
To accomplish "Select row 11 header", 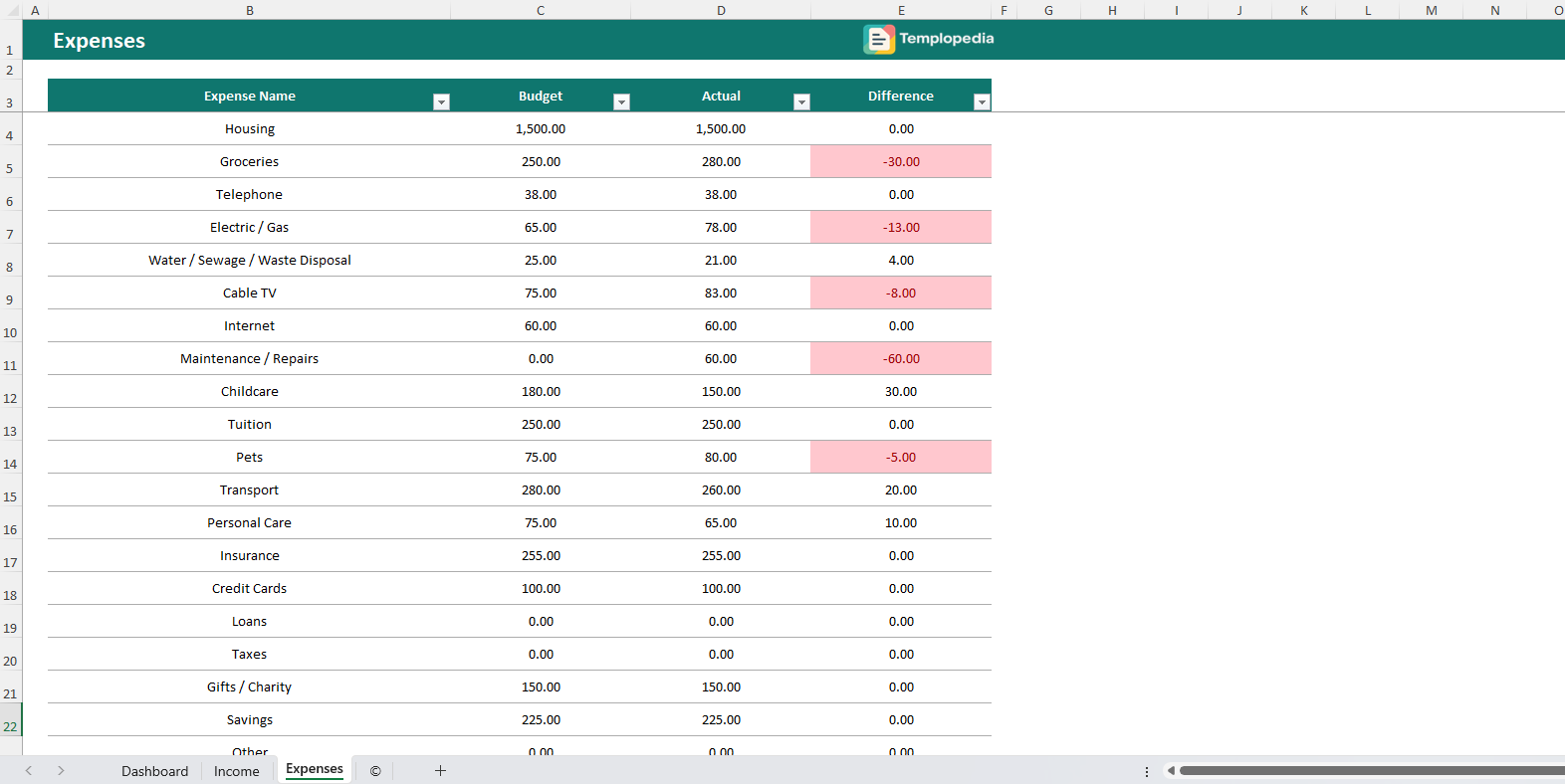I will [x=10, y=359].
